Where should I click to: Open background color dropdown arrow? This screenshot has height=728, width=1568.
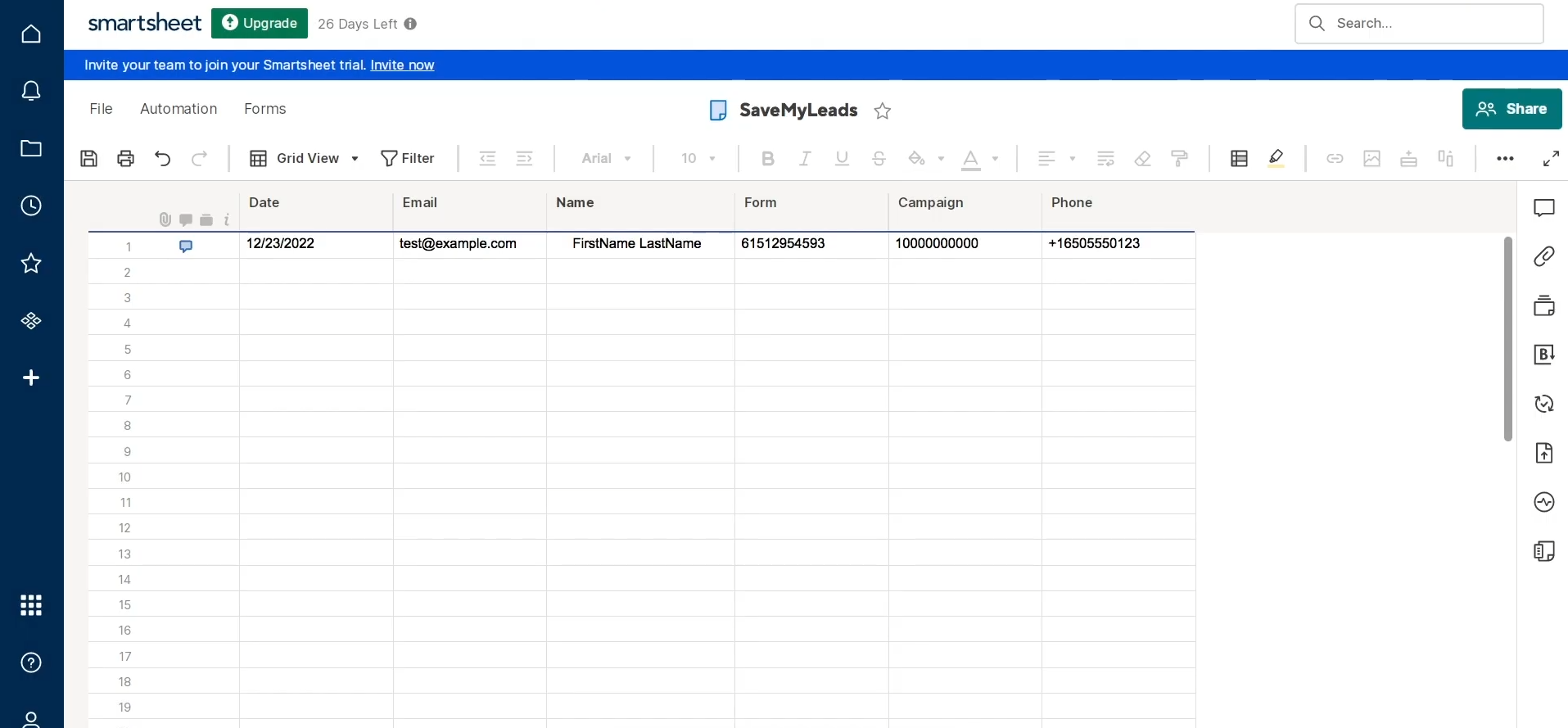tap(941, 158)
